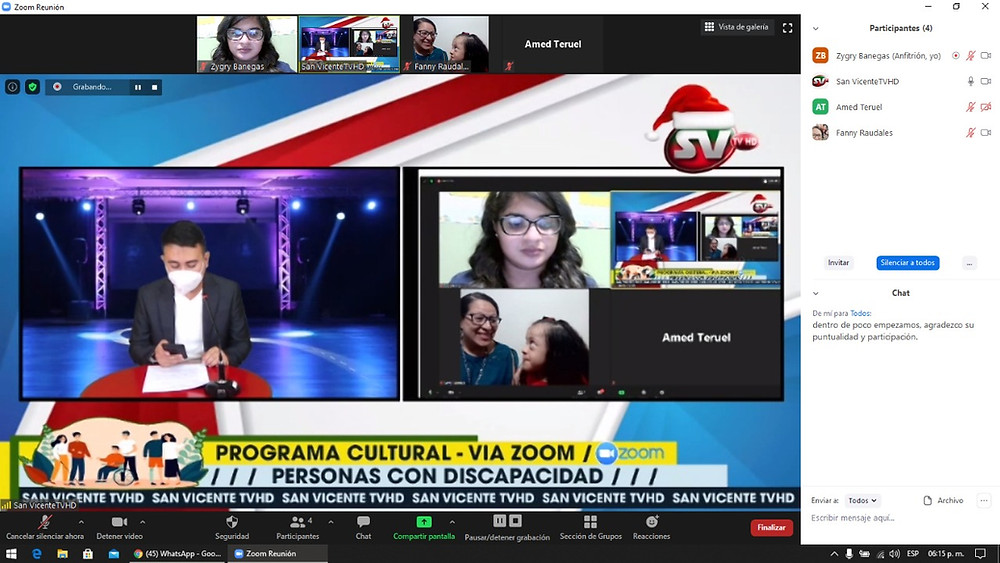Open Enviar a Todos recipient dropdown
The image size is (1000, 563).
coord(862,501)
